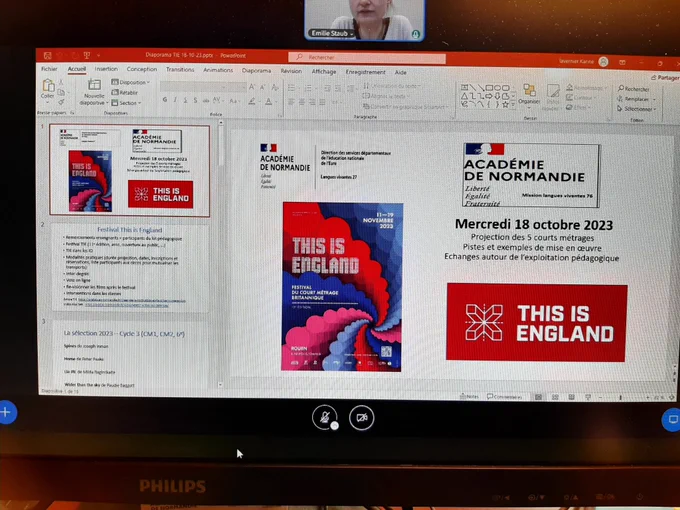Click the start slideshow icon in quick access toolbar
This screenshot has width=680, height=510.
click(x=87, y=55)
